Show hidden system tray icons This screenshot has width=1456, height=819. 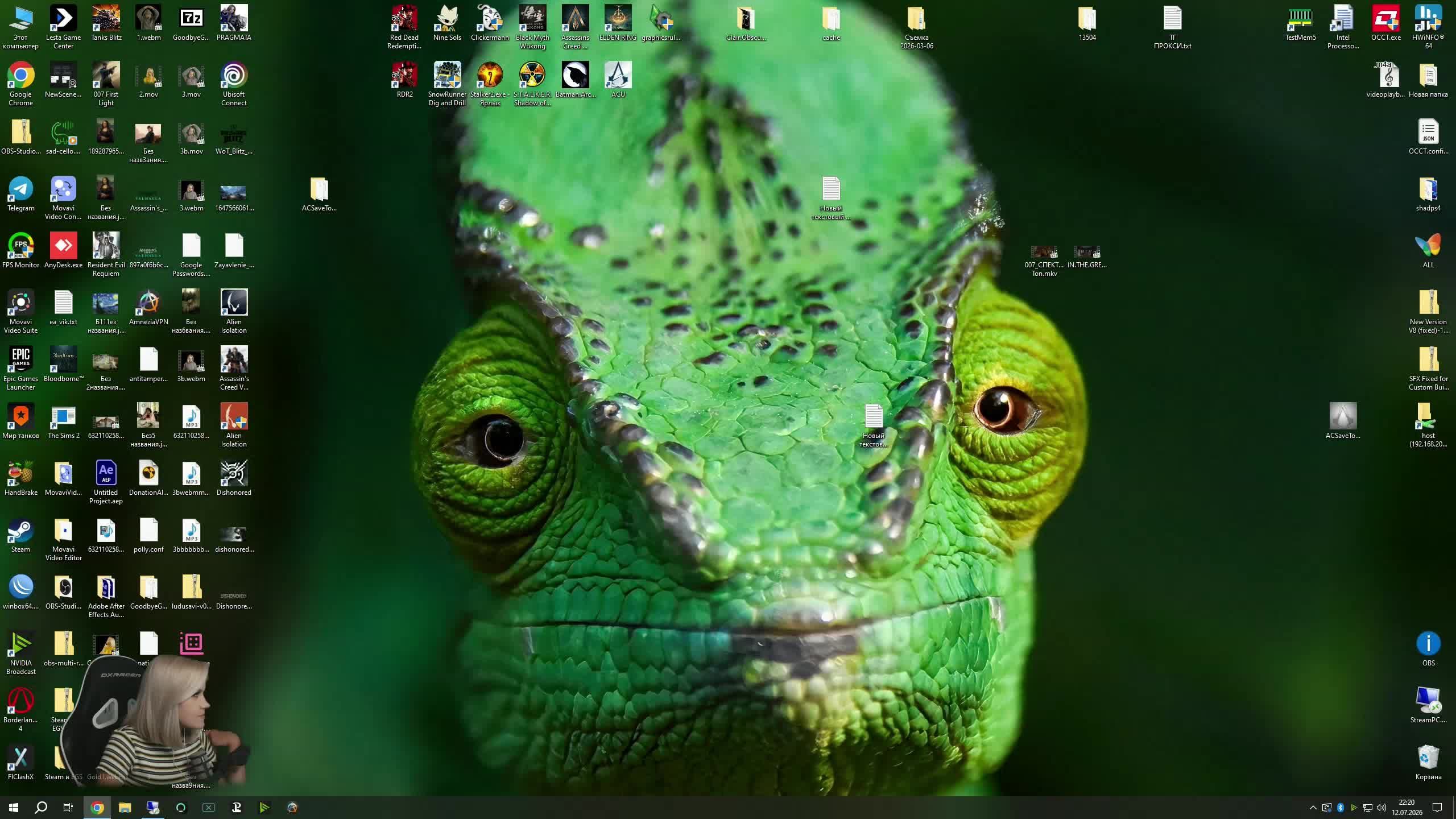pos(1313,807)
